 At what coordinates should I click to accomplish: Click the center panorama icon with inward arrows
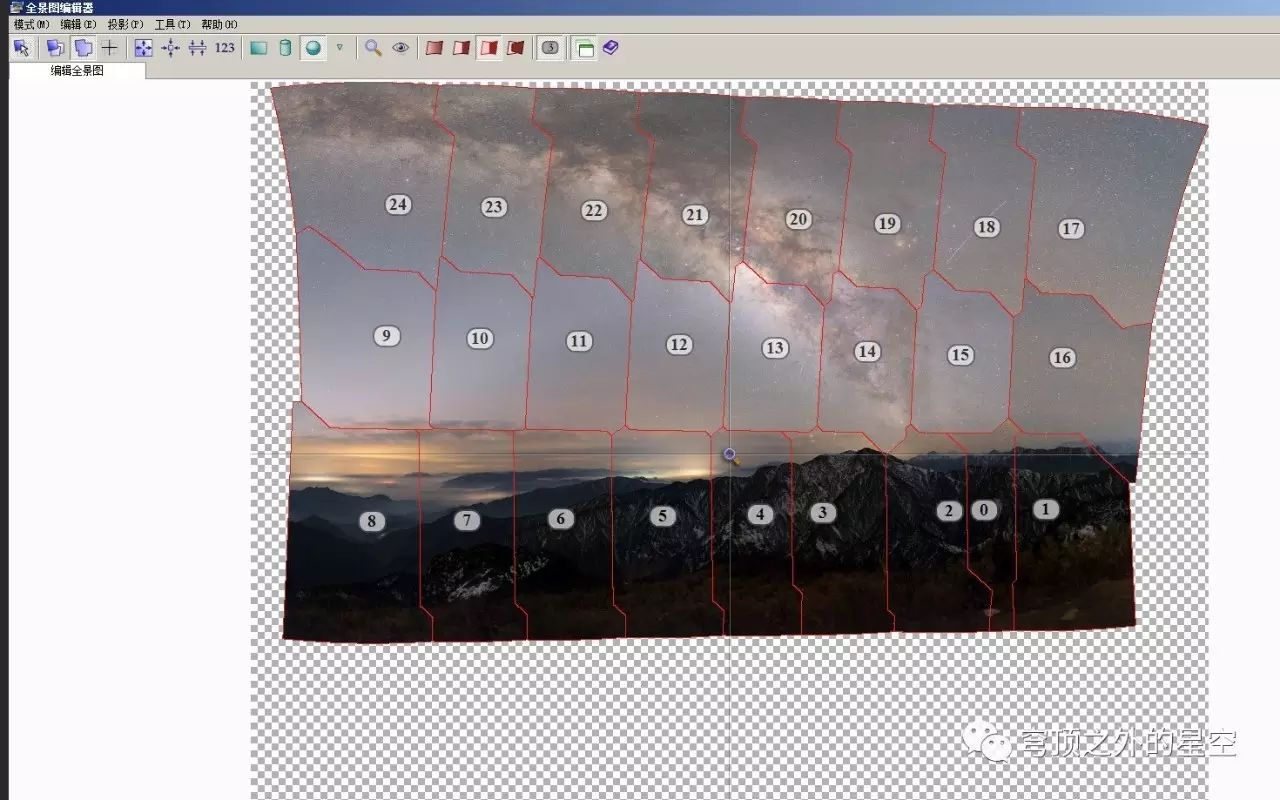pos(170,48)
